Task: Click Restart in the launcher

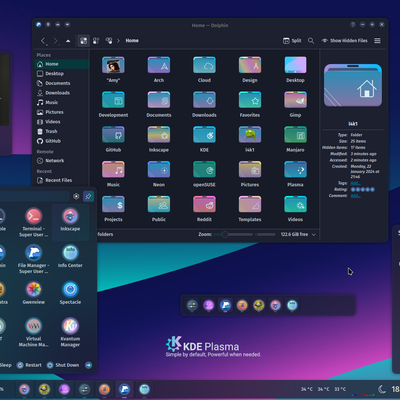Action: (x=29, y=365)
